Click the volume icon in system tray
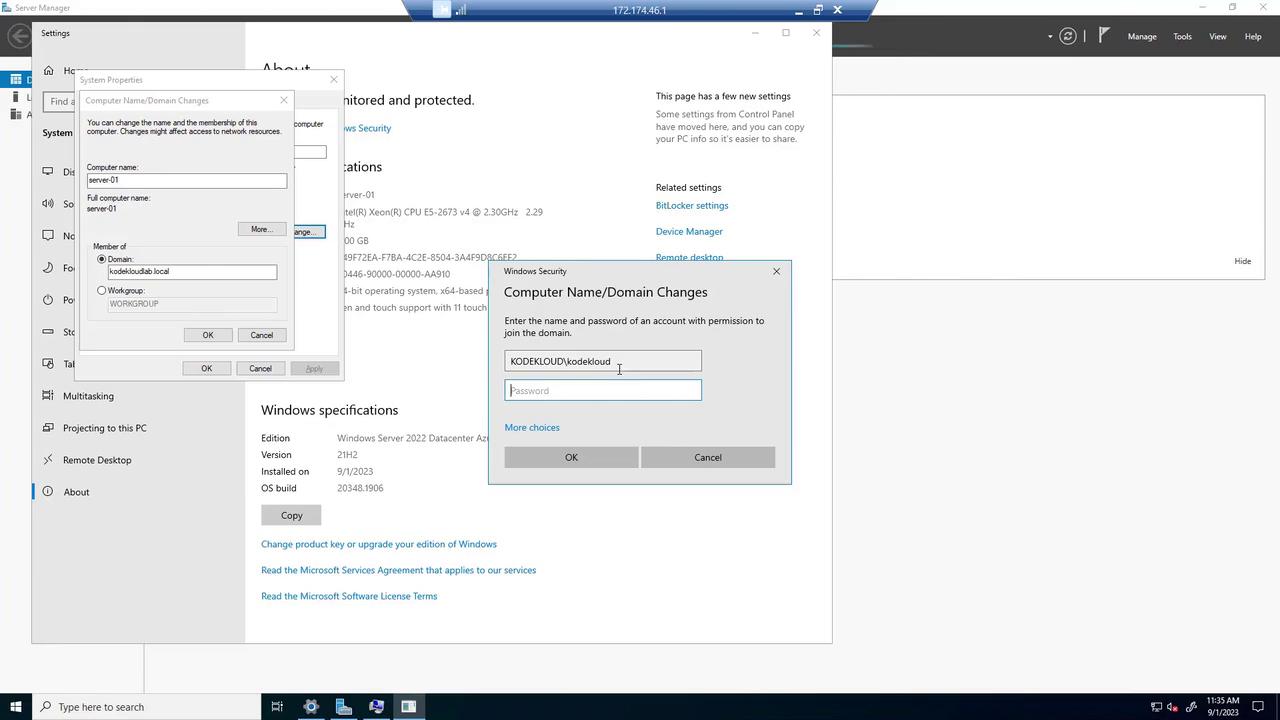Image resolution: width=1280 pixels, height=720 pixels. point(1172,708)
